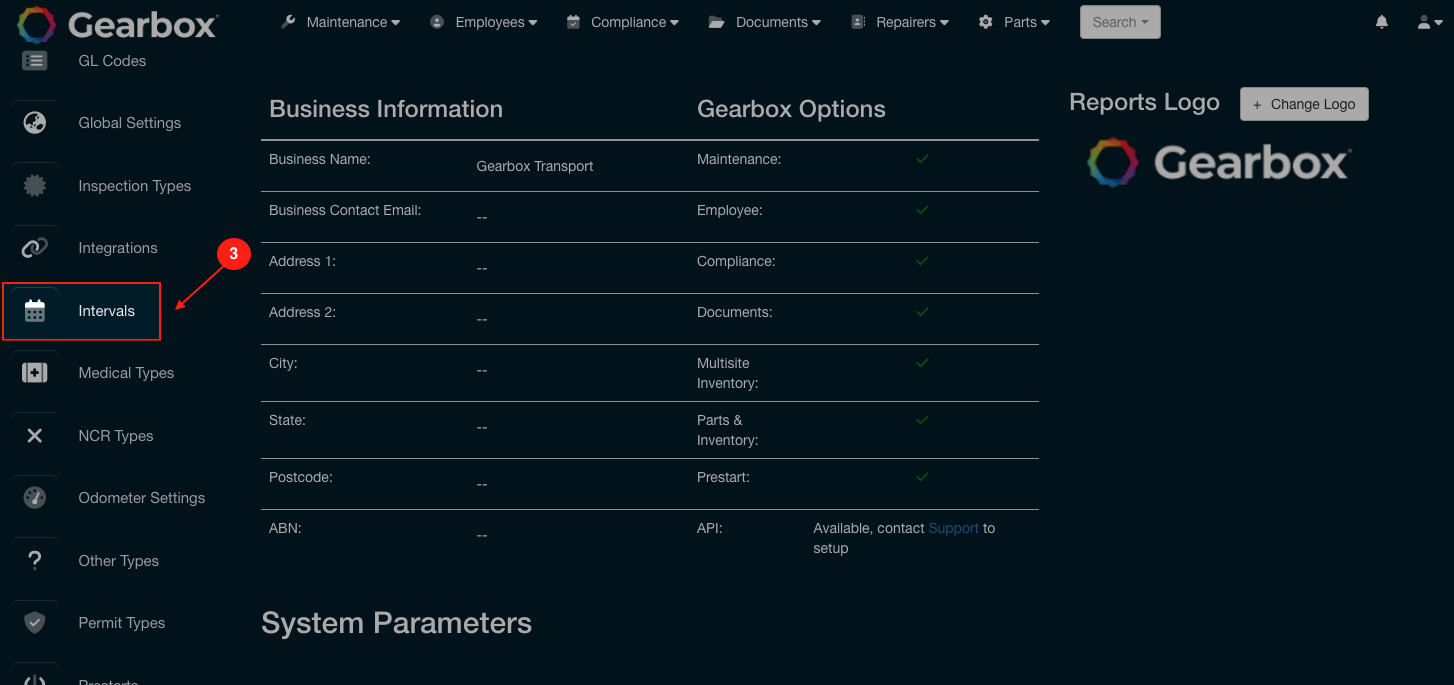Select the Intervals calendar icon

[35, 310]
